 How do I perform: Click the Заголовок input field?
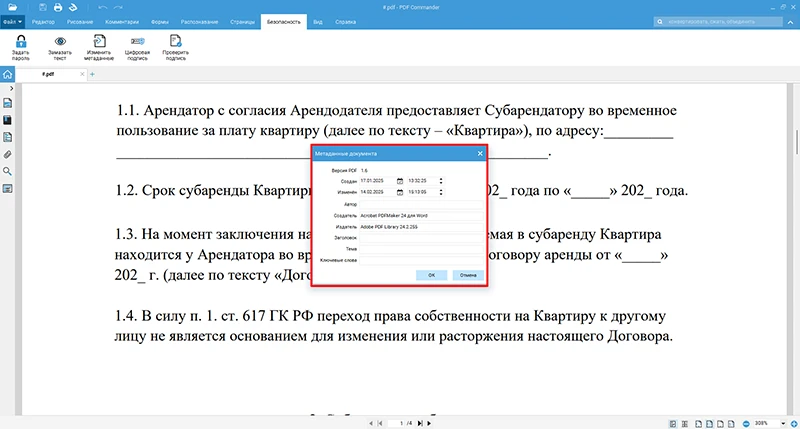tap(421, 238)
